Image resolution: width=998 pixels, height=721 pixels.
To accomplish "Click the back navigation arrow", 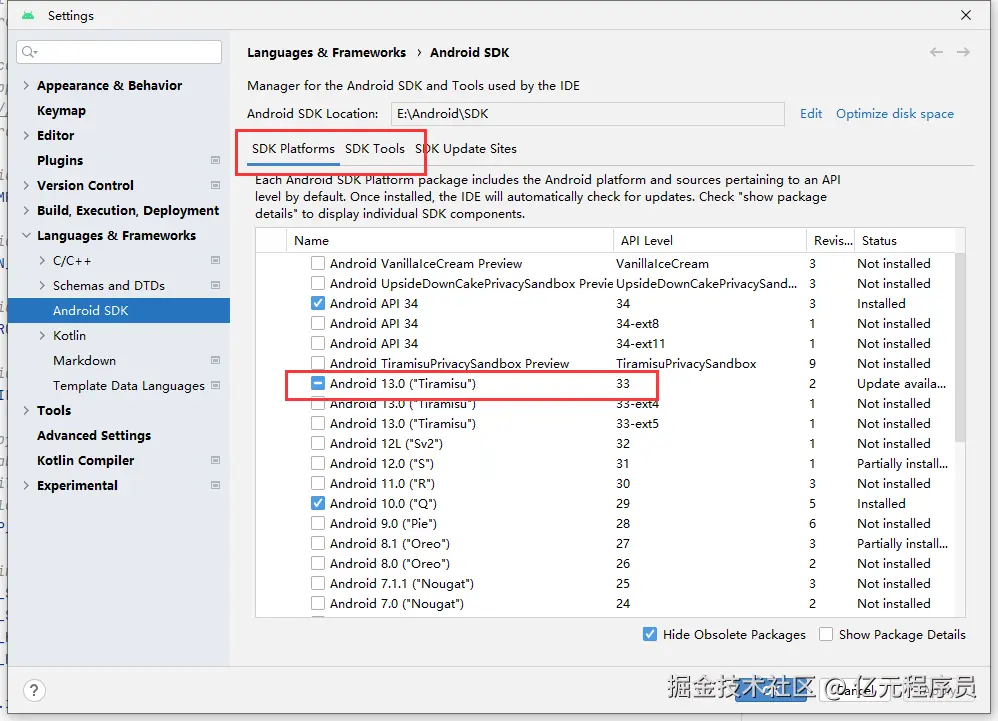I will point(936,52).
